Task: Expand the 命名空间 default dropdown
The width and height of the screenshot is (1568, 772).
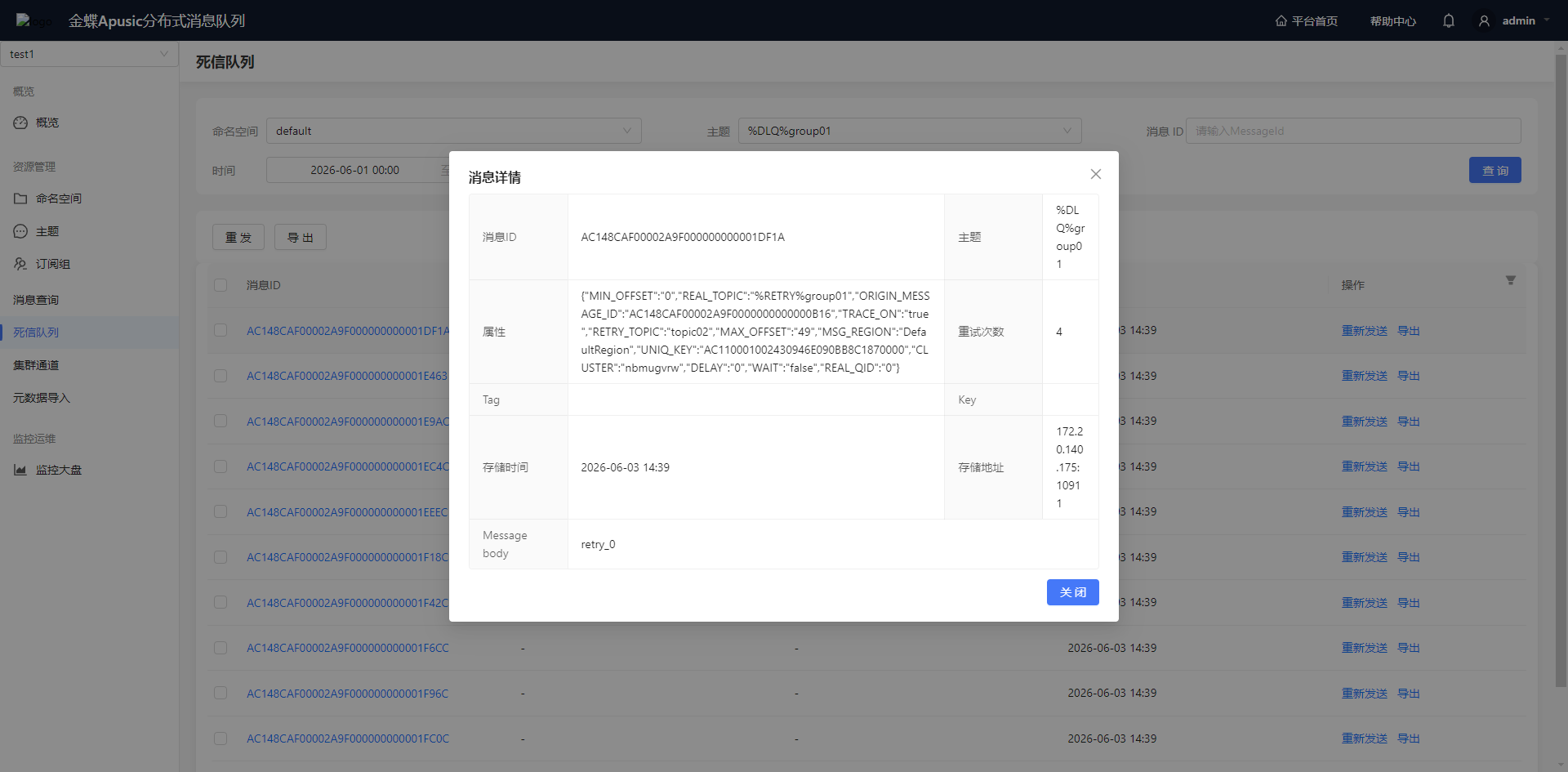Action: tap(454, 131)
